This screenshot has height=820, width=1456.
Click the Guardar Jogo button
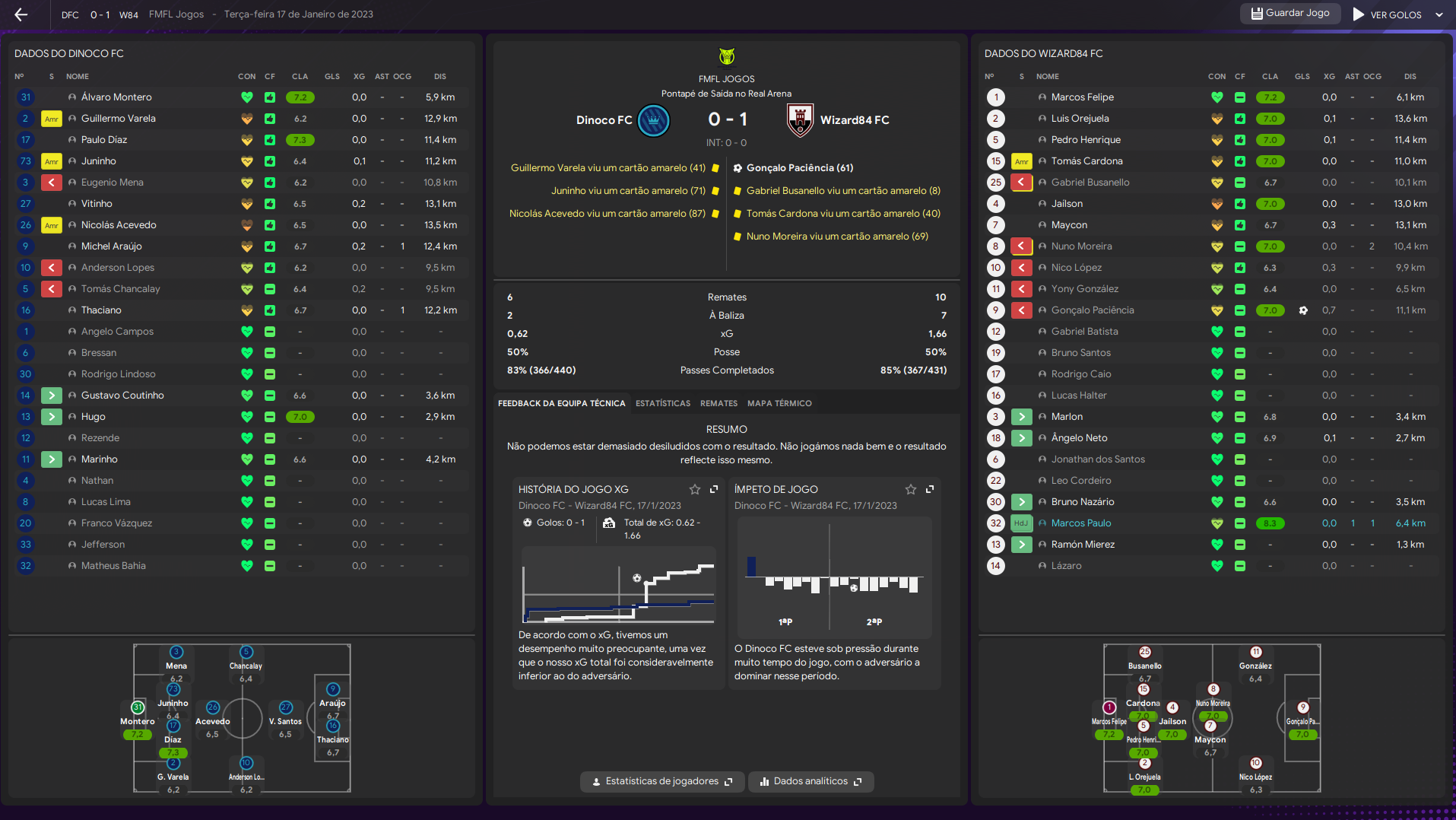tap(1289, 13)
